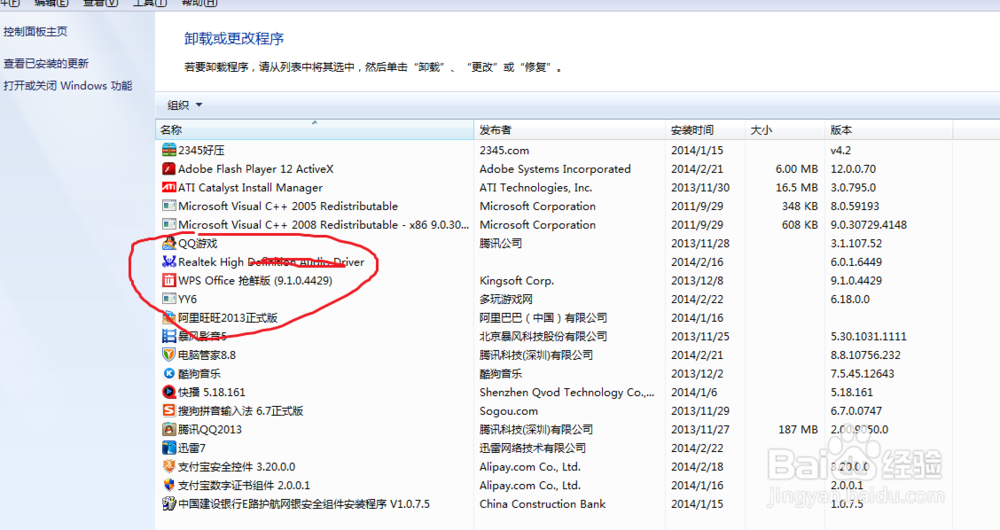
Task: Sort by the 大小 column header
Action: (784, 129)
